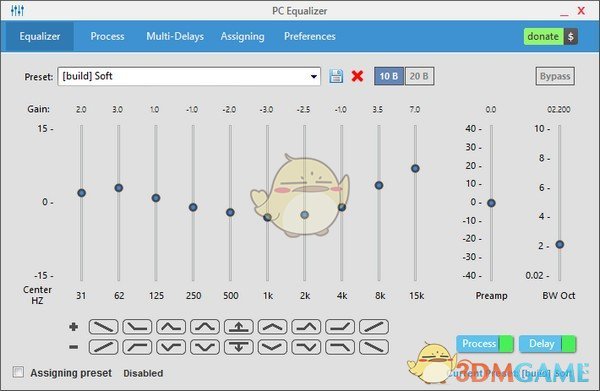Click the Equalizer tab
The height and width of the screenshot is (391, 600).
(x=40, y=36)
